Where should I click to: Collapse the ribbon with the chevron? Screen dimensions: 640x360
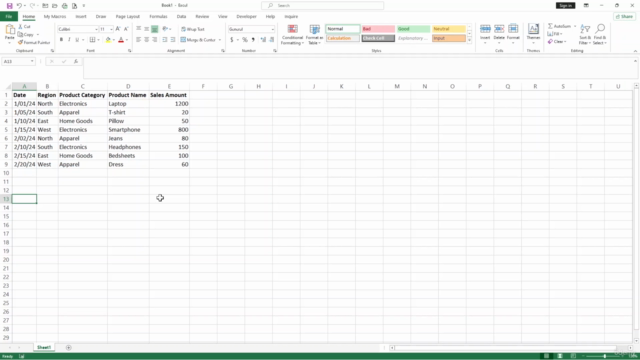635,51
